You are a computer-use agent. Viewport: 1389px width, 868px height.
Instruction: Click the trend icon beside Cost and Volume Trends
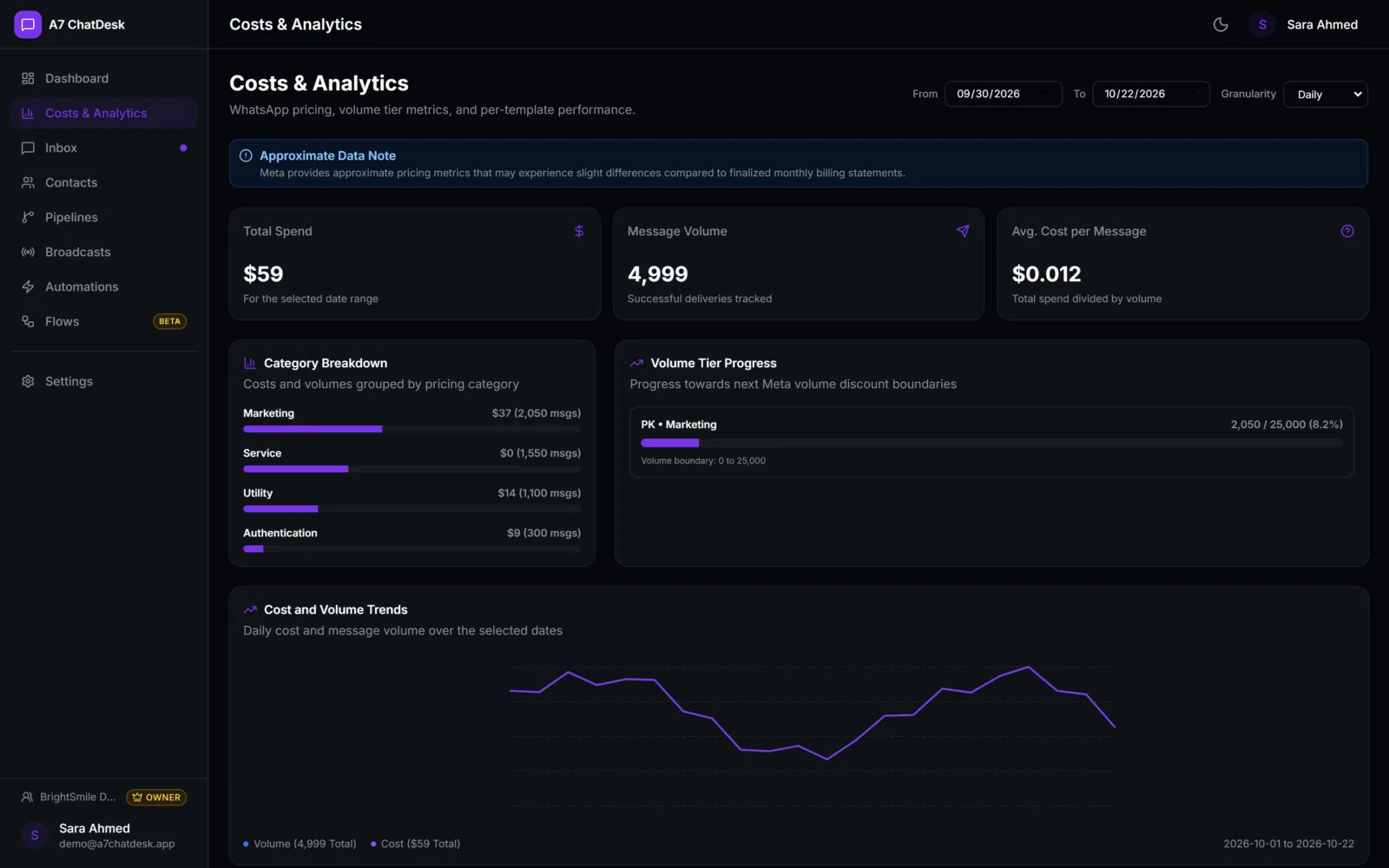(x=250, y=609)
